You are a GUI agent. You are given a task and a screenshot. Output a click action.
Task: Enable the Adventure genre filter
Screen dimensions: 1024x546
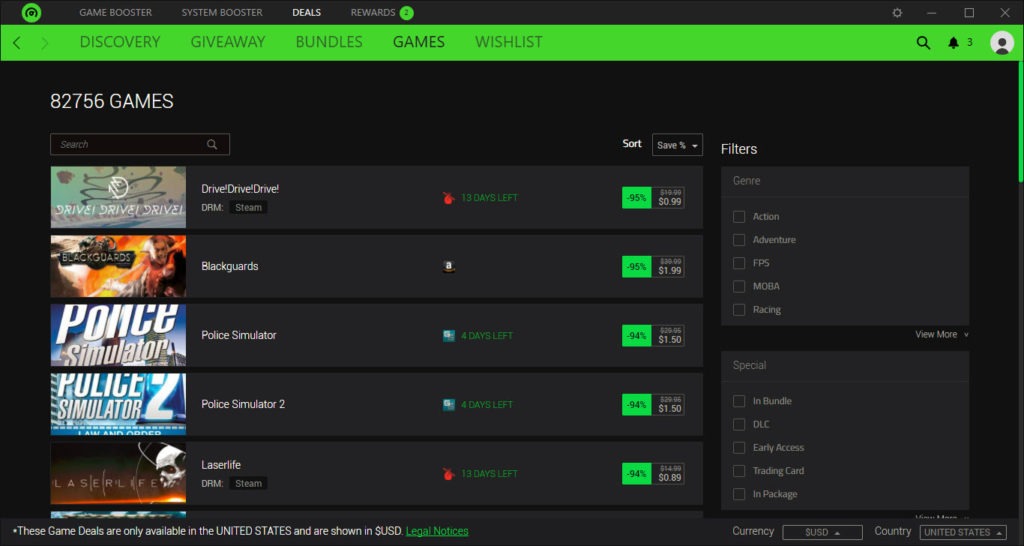[x=739, y=240]
